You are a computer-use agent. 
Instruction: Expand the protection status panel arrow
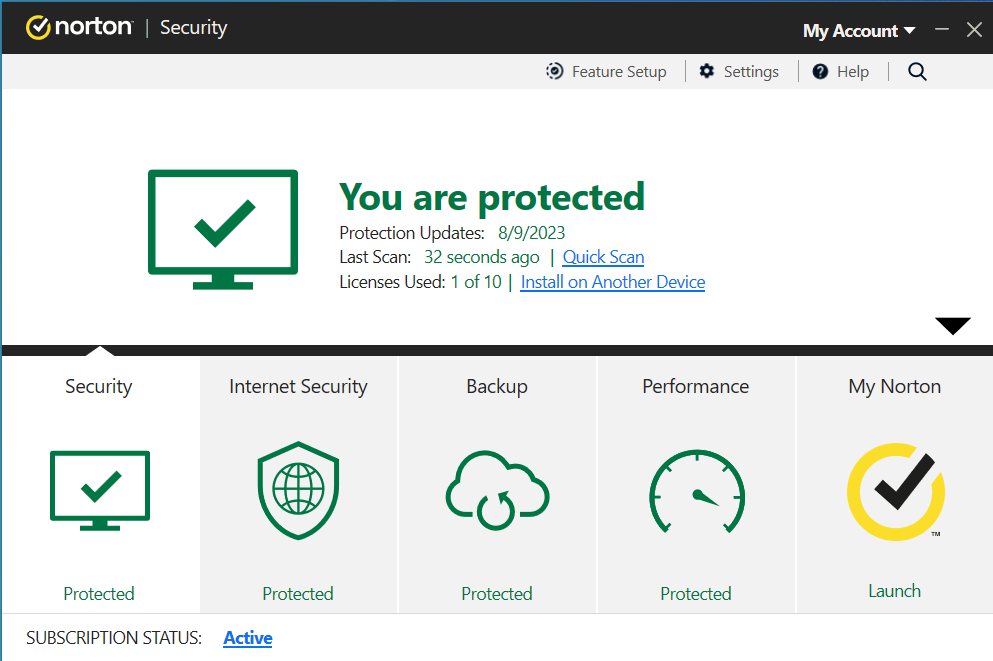coord(951,324)
